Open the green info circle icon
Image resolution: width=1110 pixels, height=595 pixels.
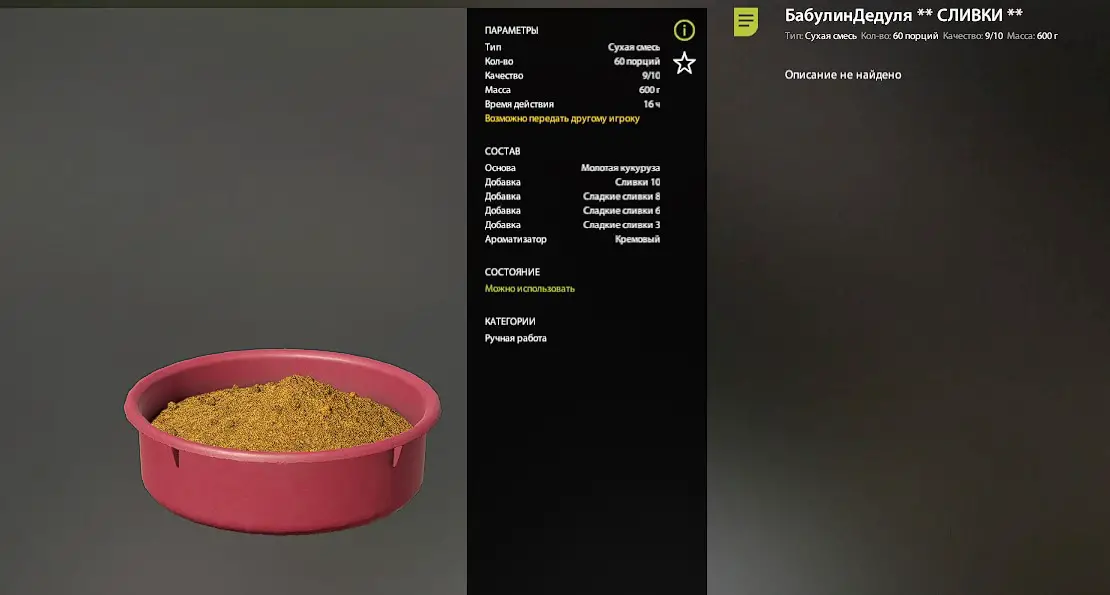[684, 30]
